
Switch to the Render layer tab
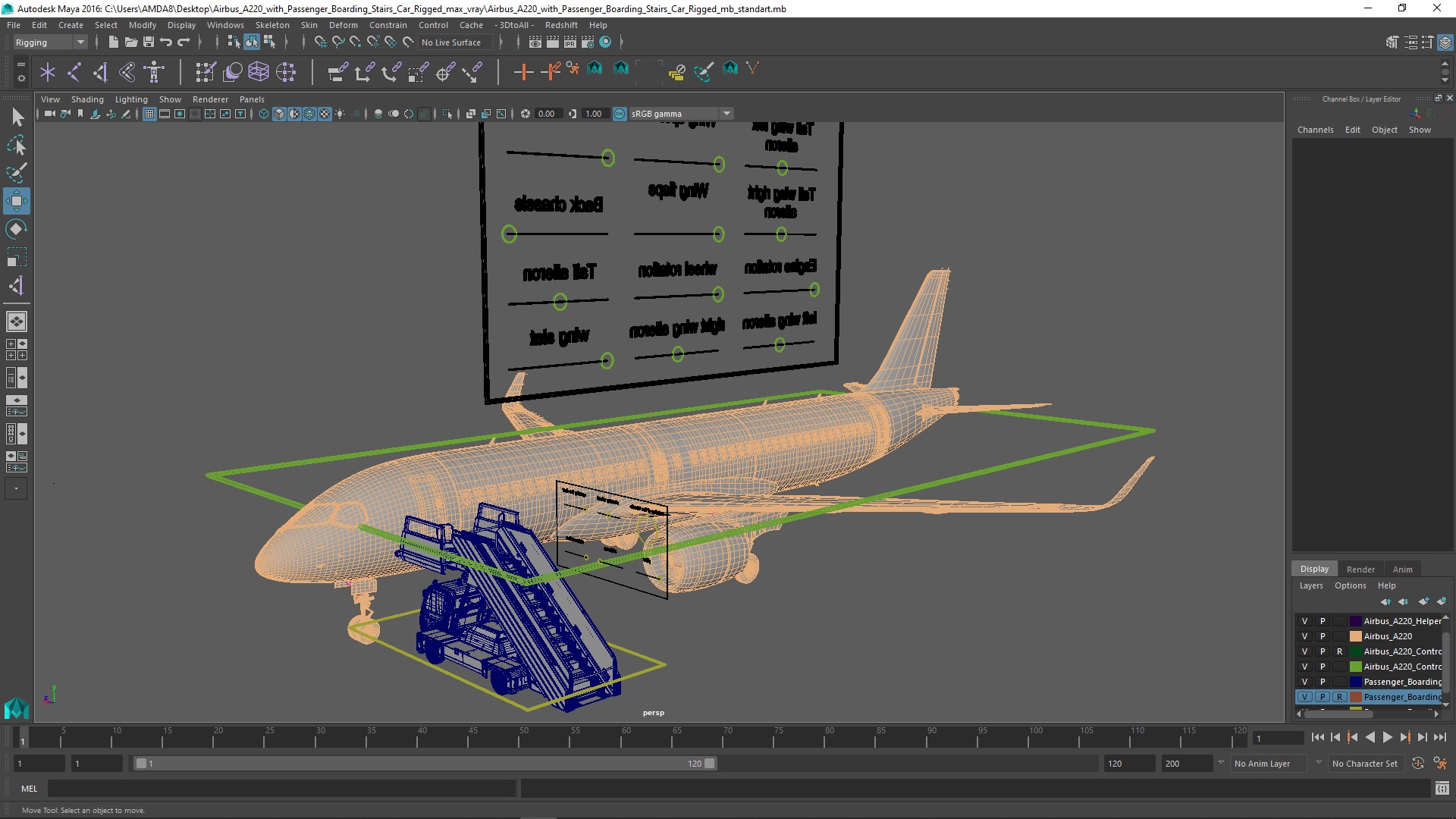[x=1360, y=570]
